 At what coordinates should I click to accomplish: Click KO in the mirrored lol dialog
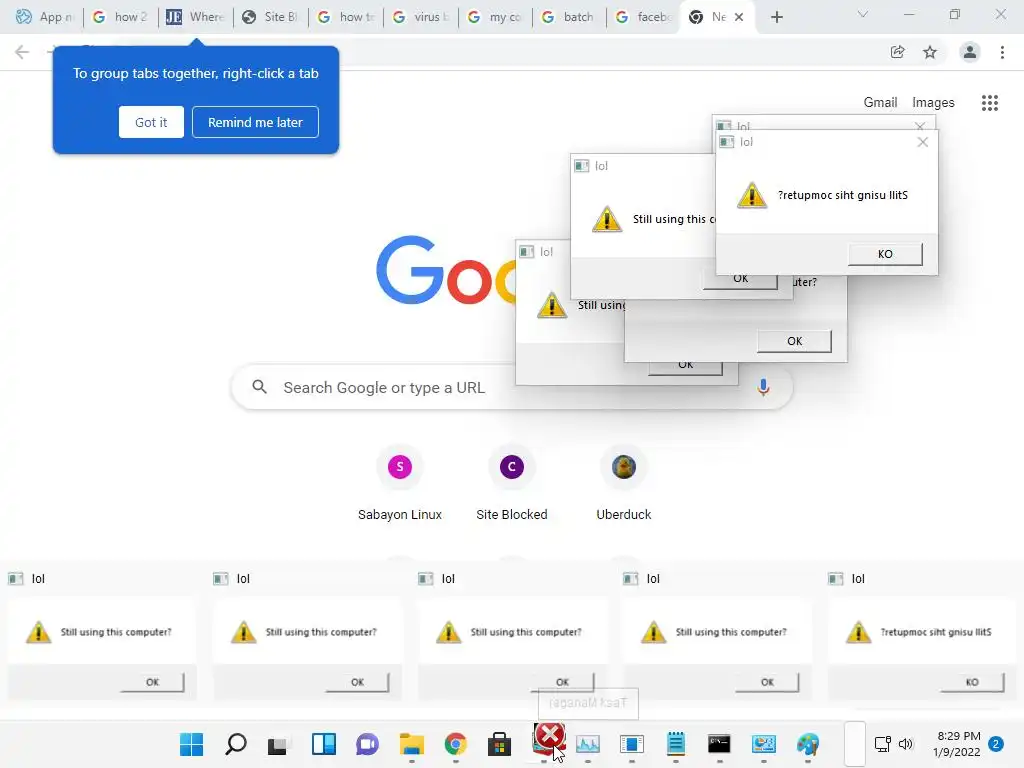pyautogui.click(x=885, y=254)
